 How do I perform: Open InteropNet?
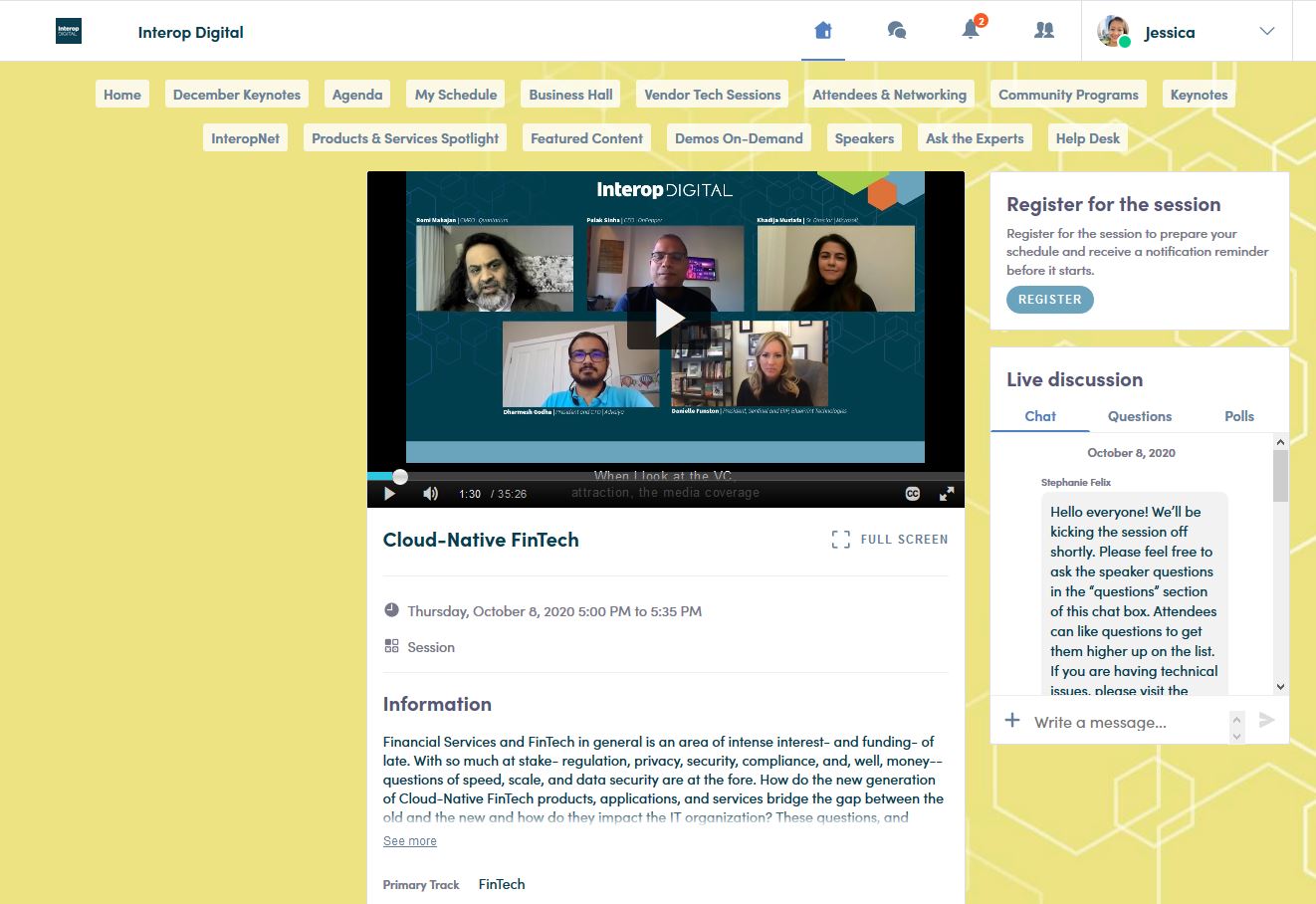[x=246, y=138]
